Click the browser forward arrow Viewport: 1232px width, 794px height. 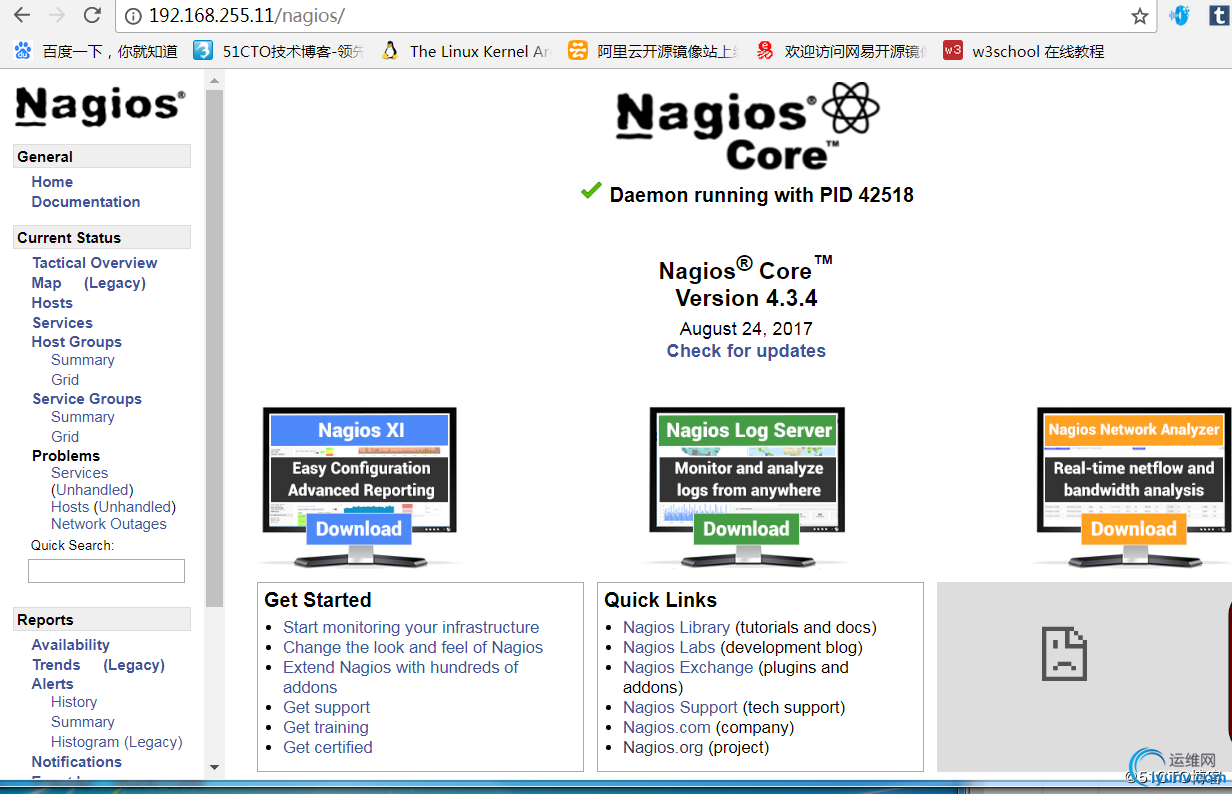tap(57, 15)
